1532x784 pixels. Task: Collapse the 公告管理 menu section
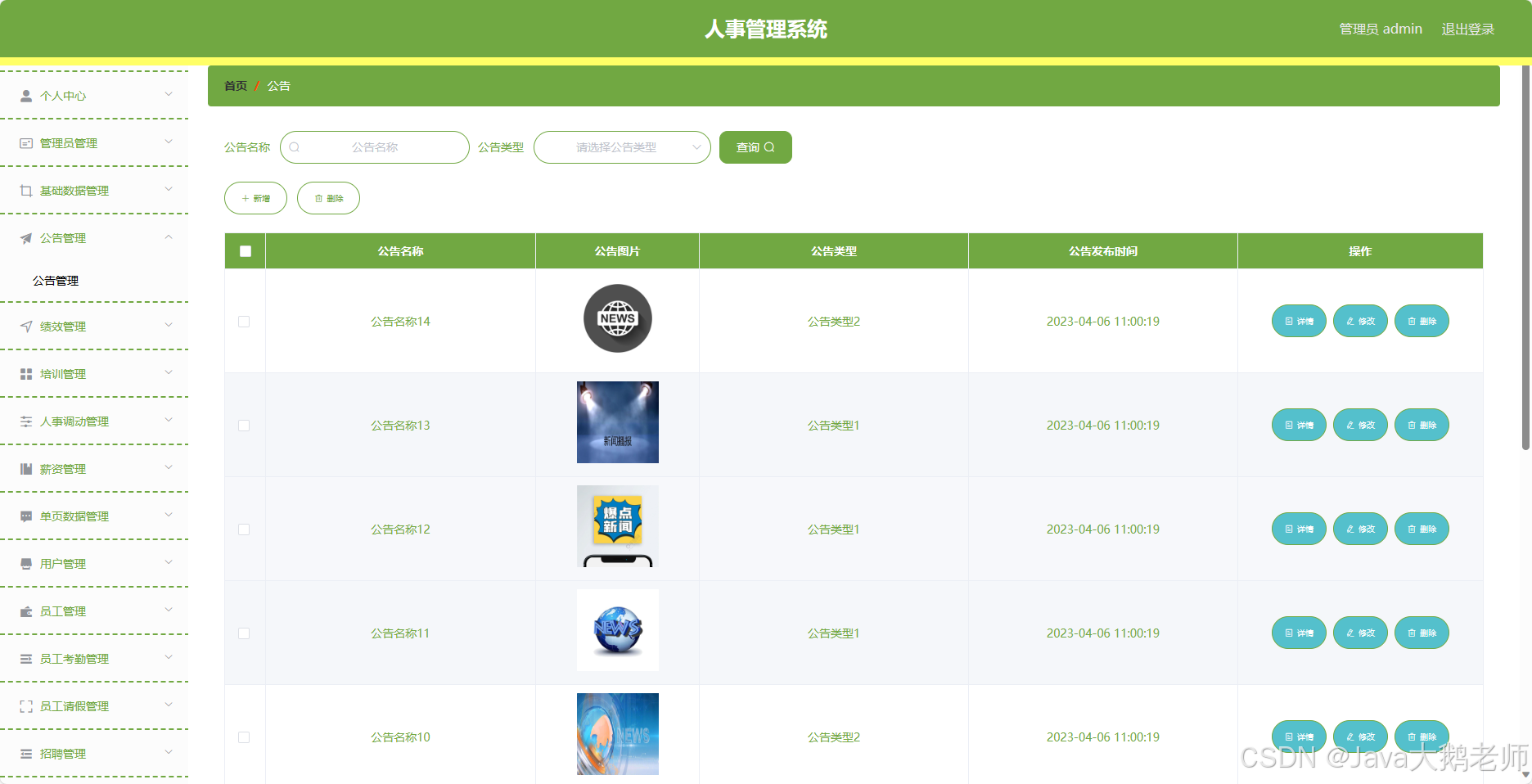tap(169, 237)
